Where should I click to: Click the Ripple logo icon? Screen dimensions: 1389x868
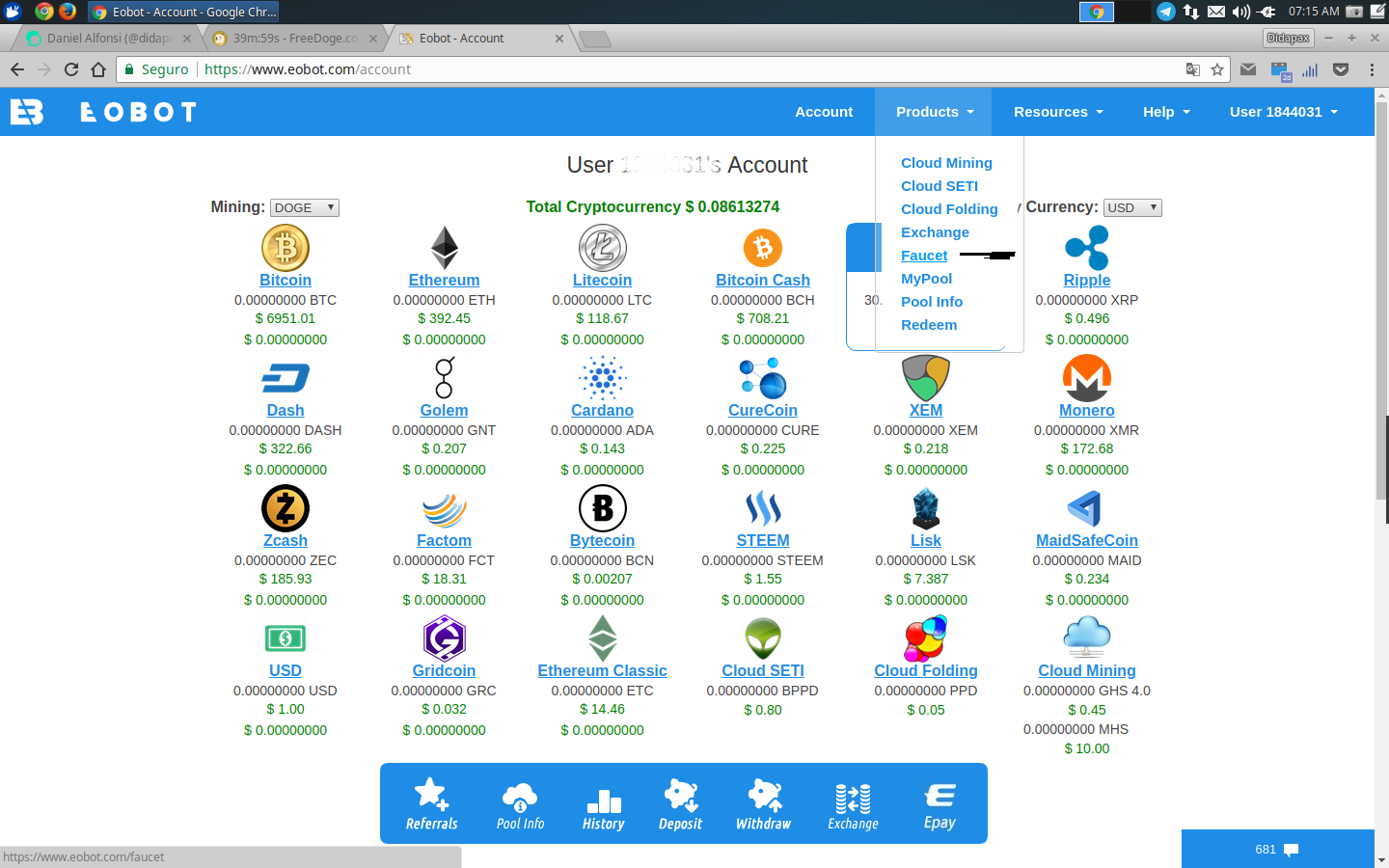click(x=1087, y=248)
